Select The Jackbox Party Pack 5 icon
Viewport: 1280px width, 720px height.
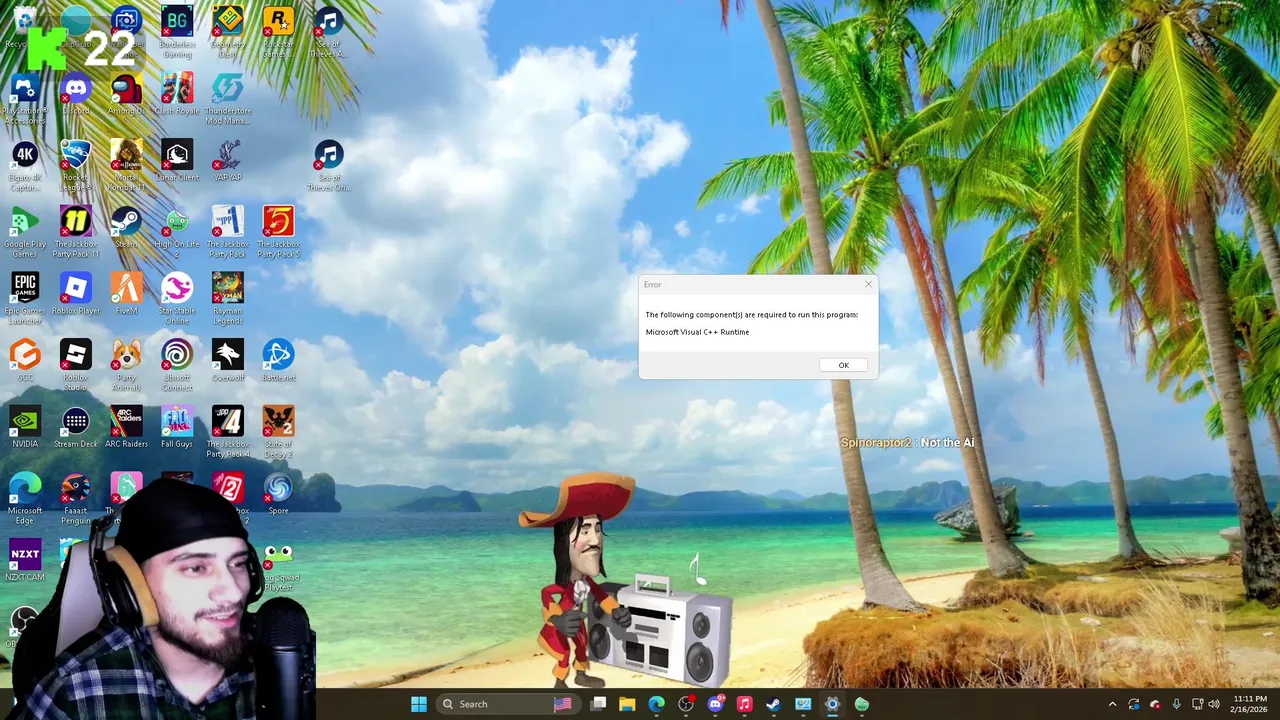click(x=278, y=232)
